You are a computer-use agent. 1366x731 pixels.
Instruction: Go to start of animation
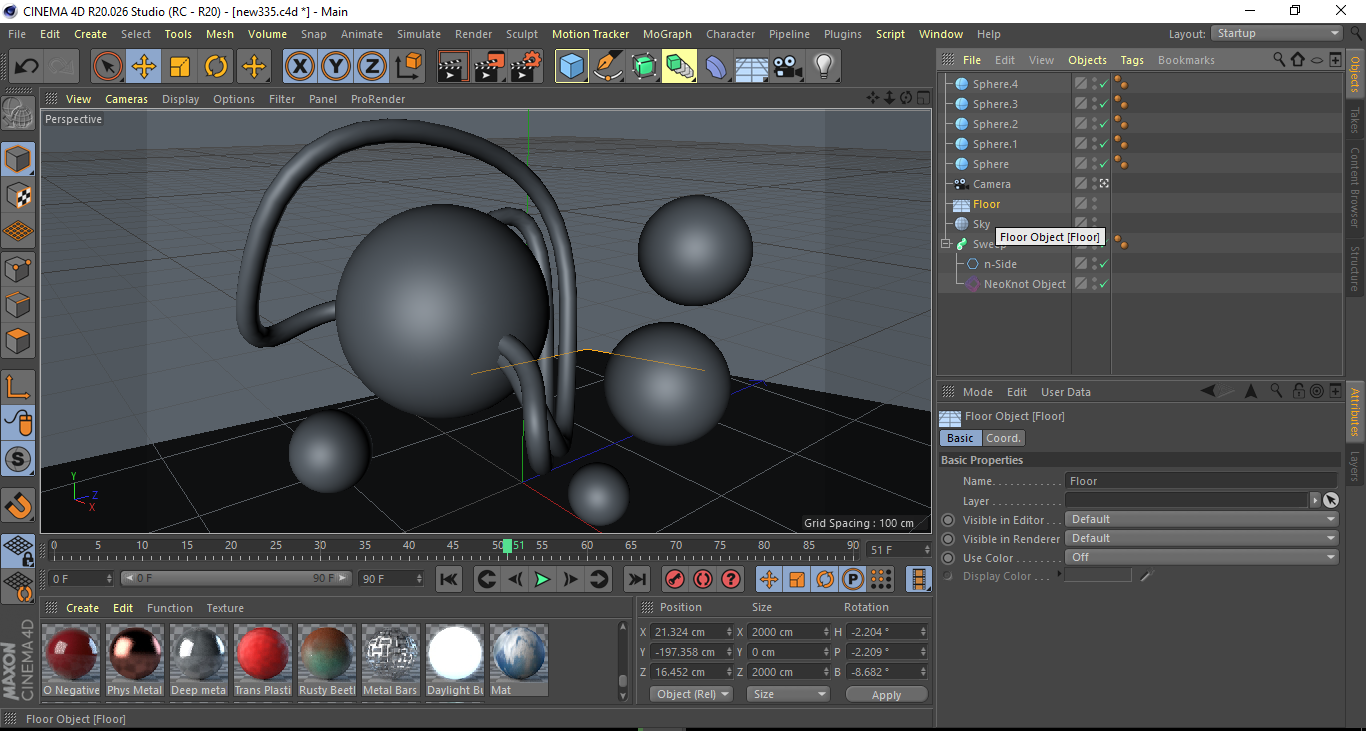tap(449, 579)
